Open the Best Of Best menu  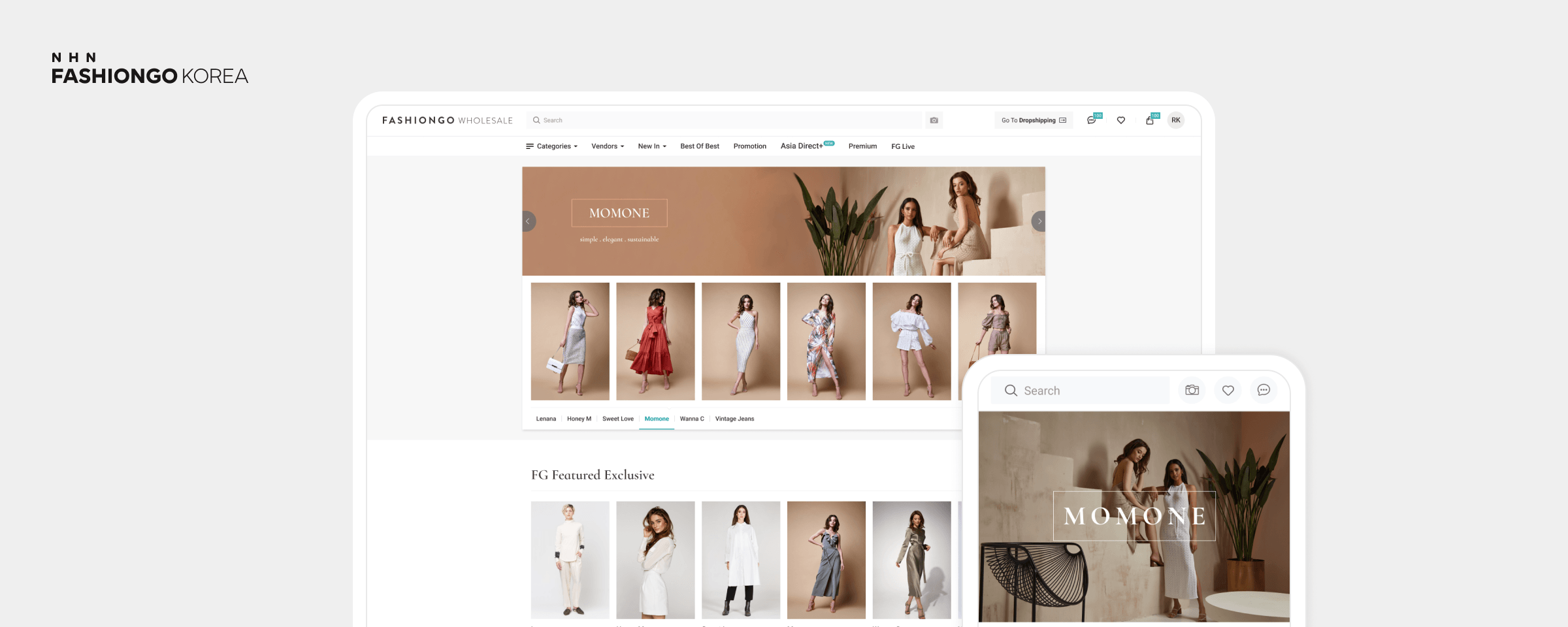pos(700,146)
